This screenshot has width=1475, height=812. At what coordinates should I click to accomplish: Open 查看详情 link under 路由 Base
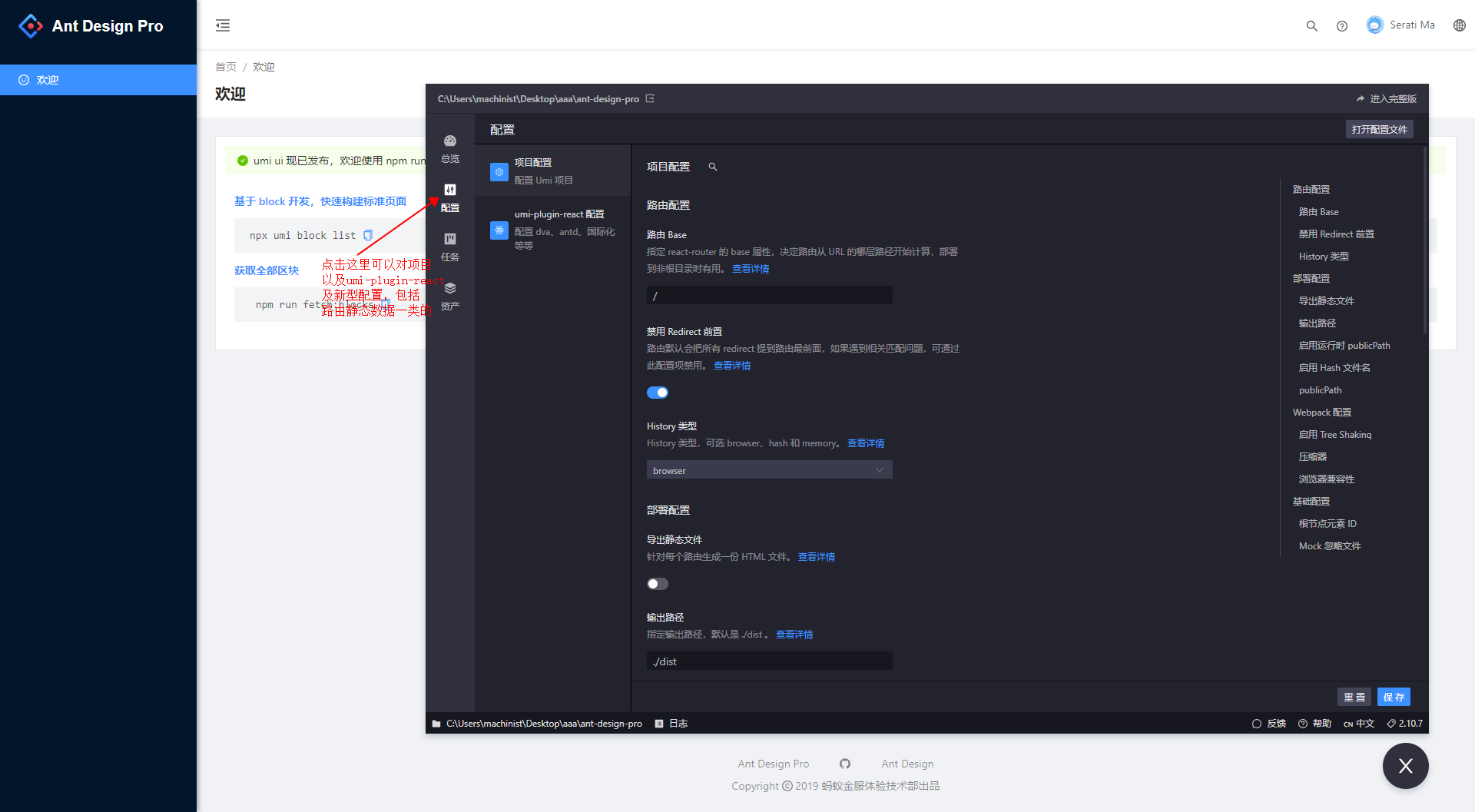[x=751, y=269]
